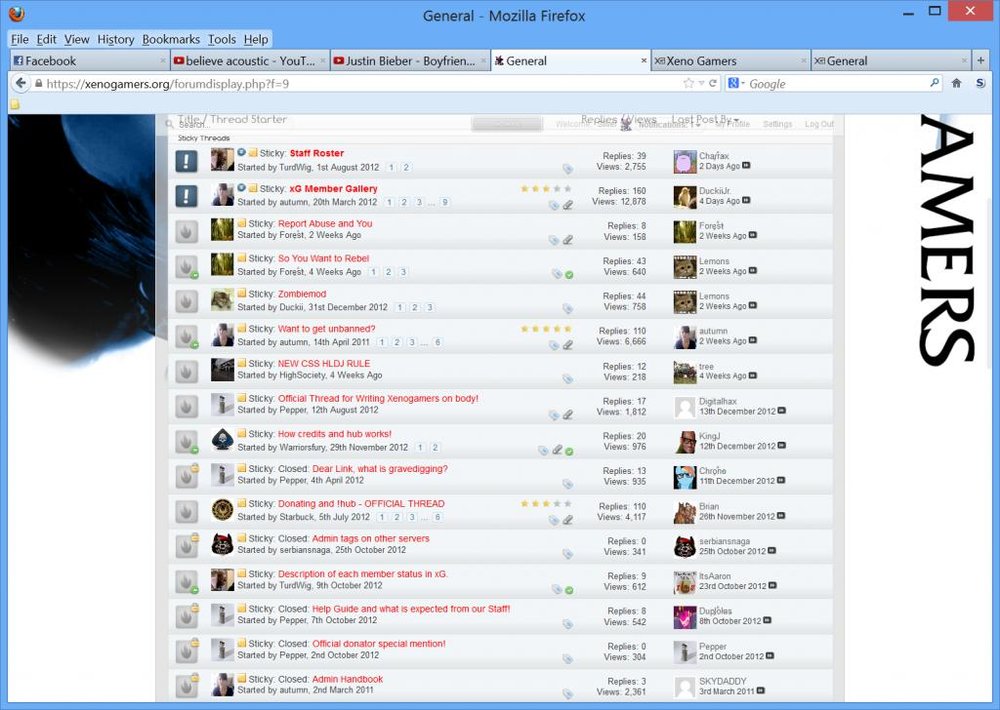The width and height of the screenshot is (1000, 710).
Task: Switch to Justin Bieber Boyfriend tab
Action: pyautogui.click(x=410, y=61)
